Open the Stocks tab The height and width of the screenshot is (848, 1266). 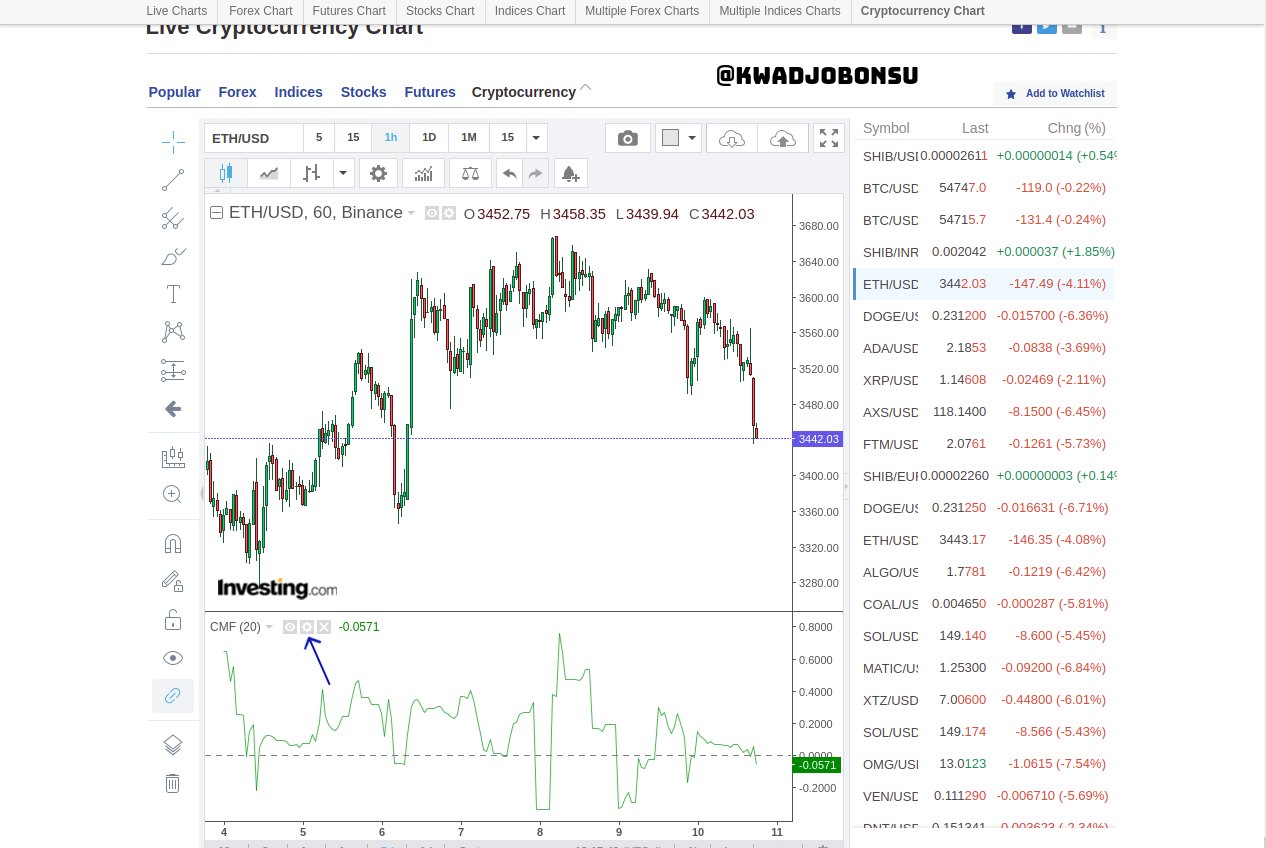[x=364, y=92]
